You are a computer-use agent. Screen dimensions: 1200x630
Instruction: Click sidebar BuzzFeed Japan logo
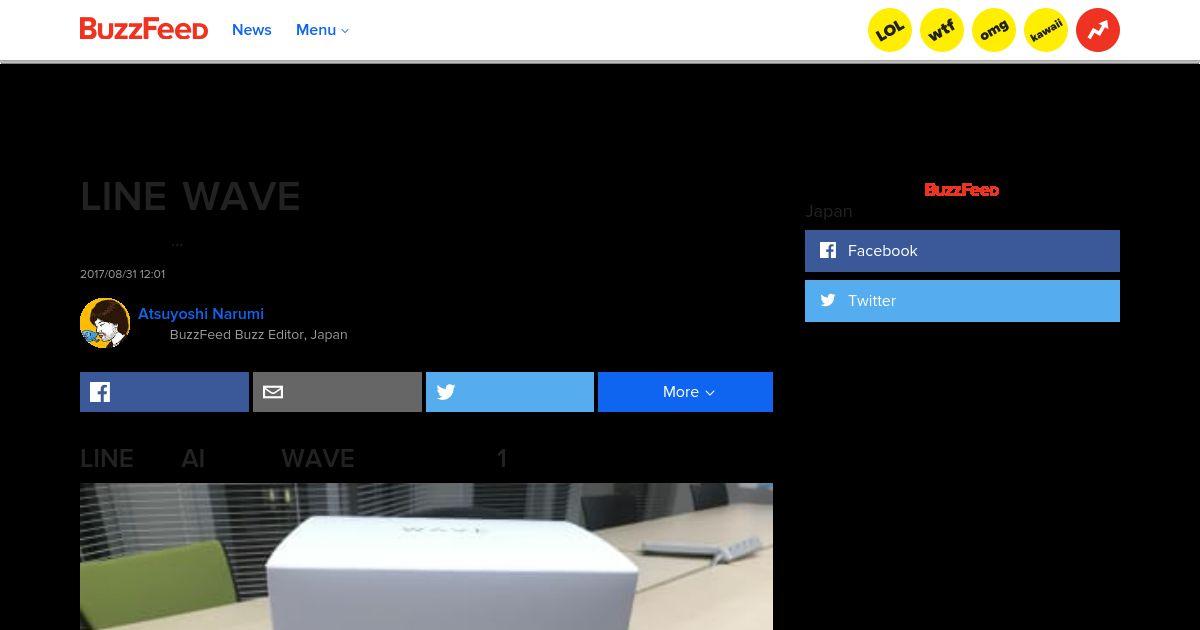pyautogui.click(x=962, y=190)
